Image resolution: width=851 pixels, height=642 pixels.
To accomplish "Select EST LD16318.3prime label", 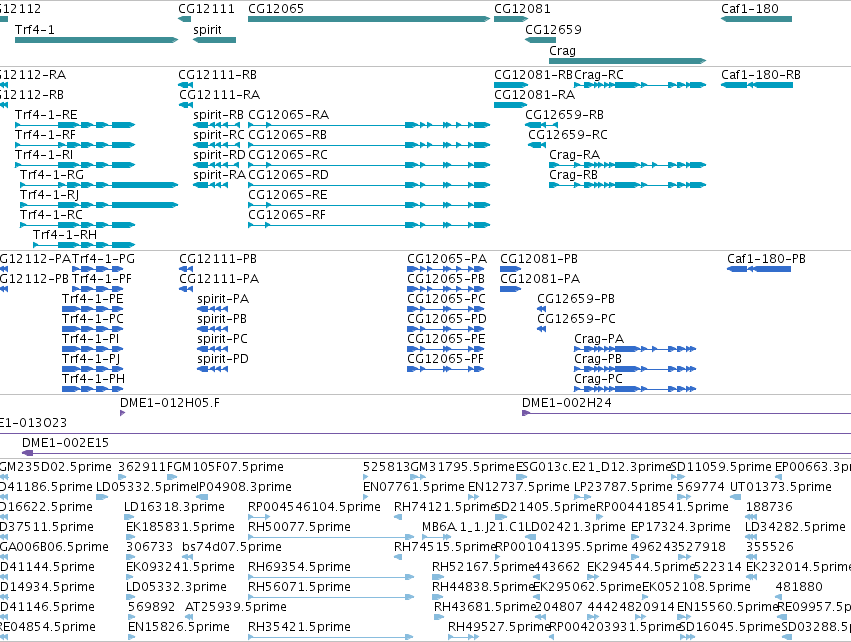I will click(x=174, y=507).
